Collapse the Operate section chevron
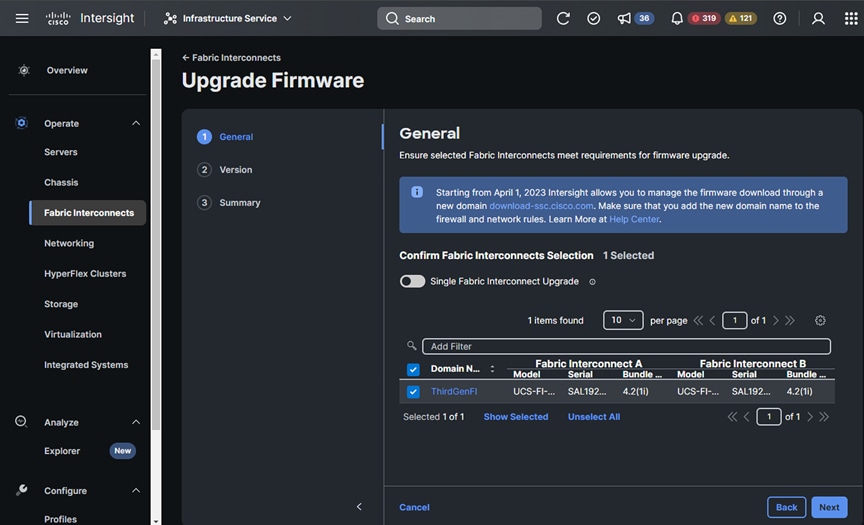 pyautogui.click(x=136, y=123)
